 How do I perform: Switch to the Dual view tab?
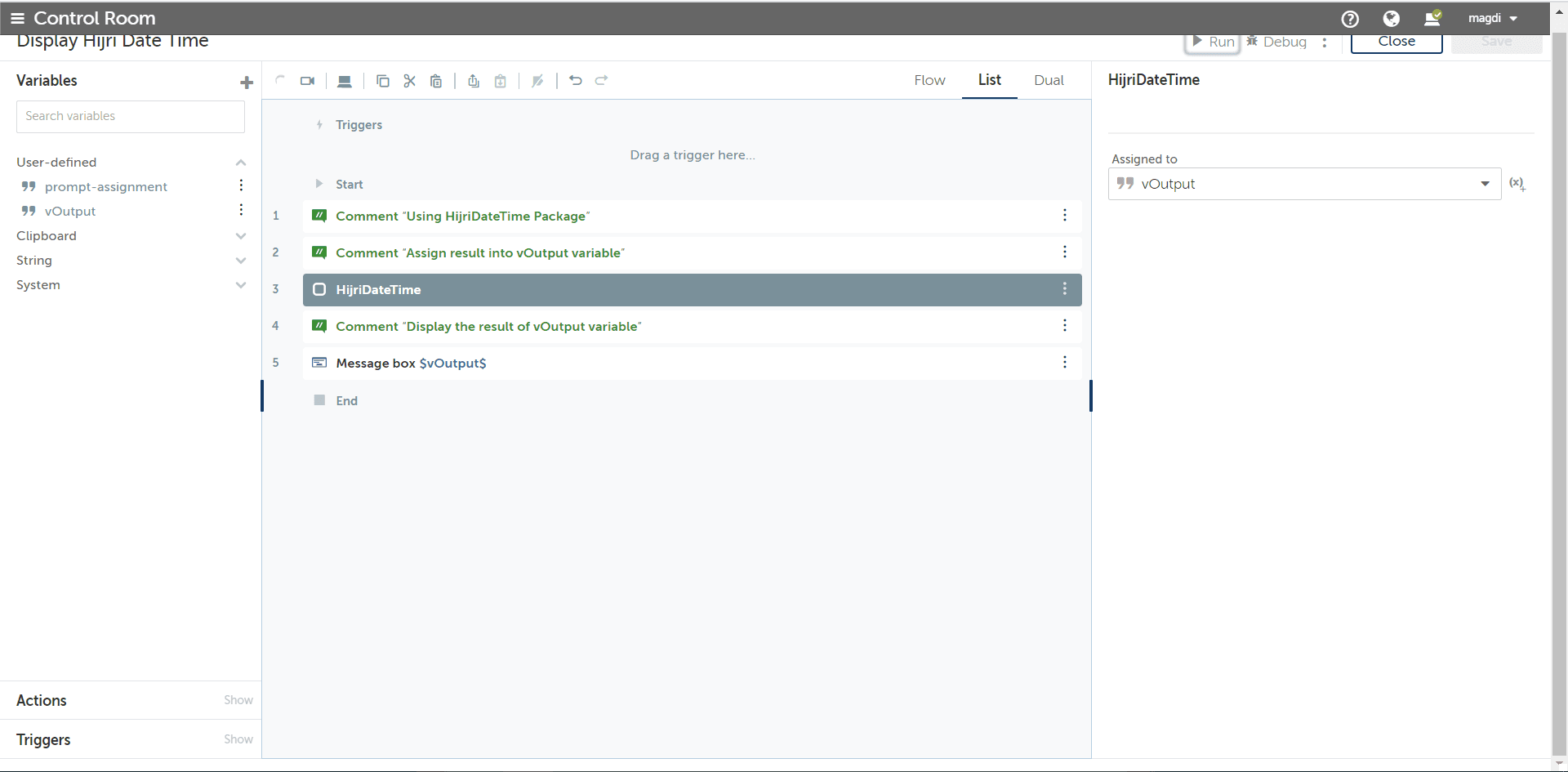point(1049,80)
